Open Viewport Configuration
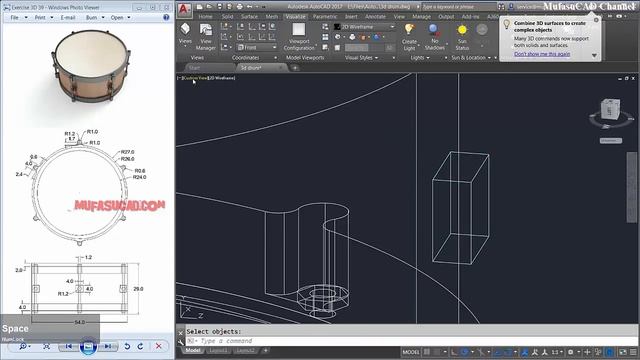 (x=299, y=36)
